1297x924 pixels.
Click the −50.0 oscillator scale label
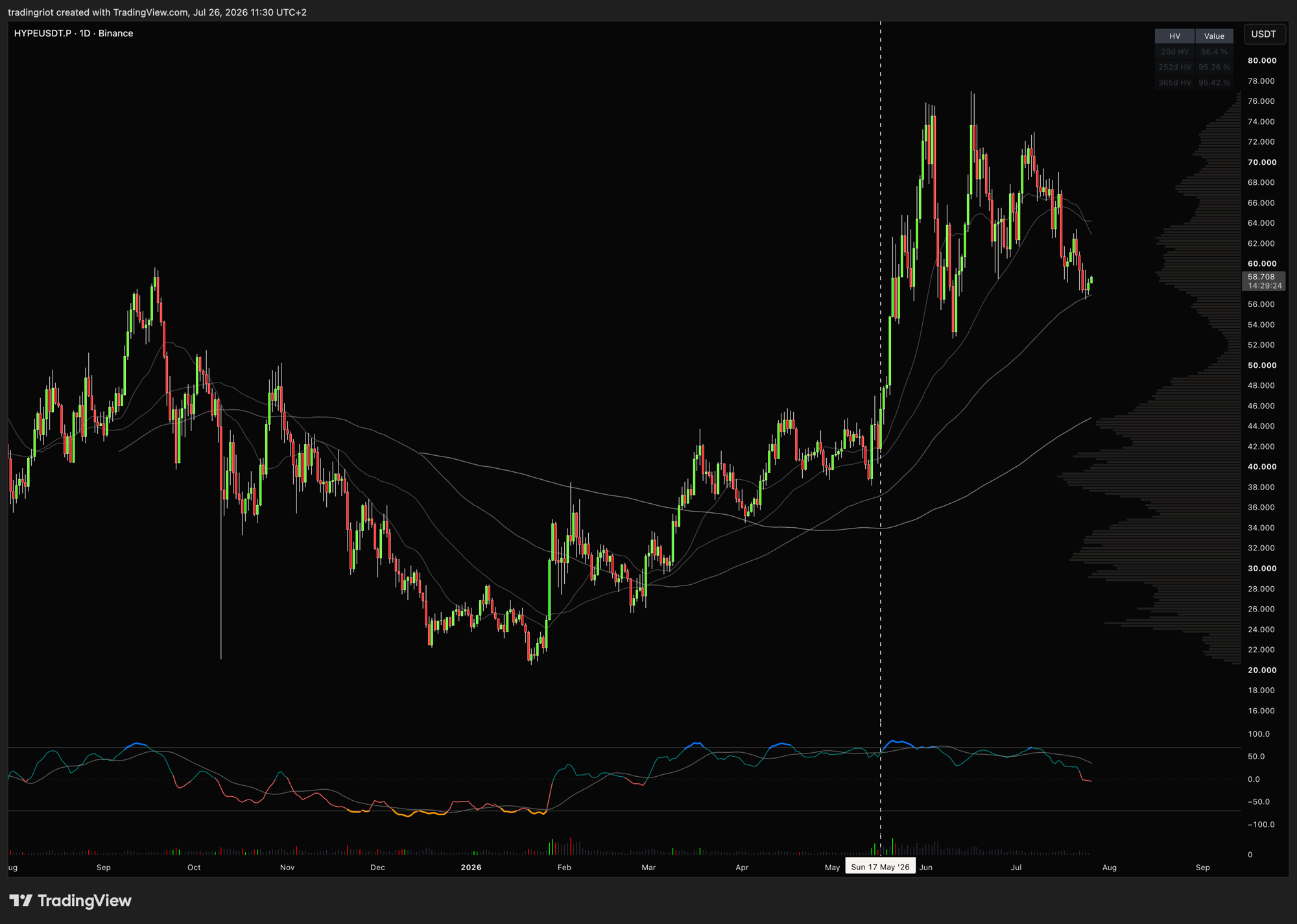coord(1259,802)
